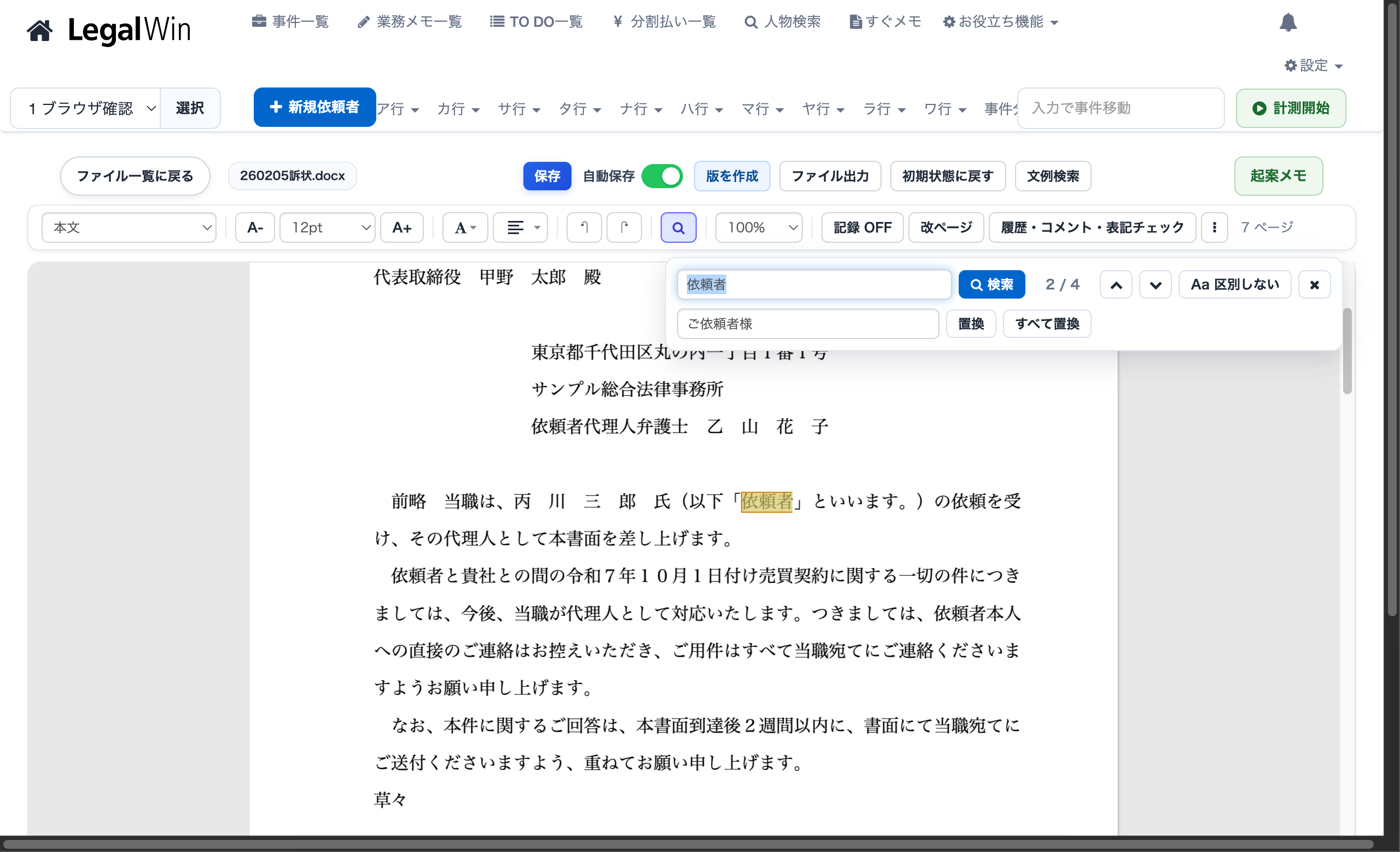
Task: Click the すべて置換 button
Action: click(x=1047, y=324)
